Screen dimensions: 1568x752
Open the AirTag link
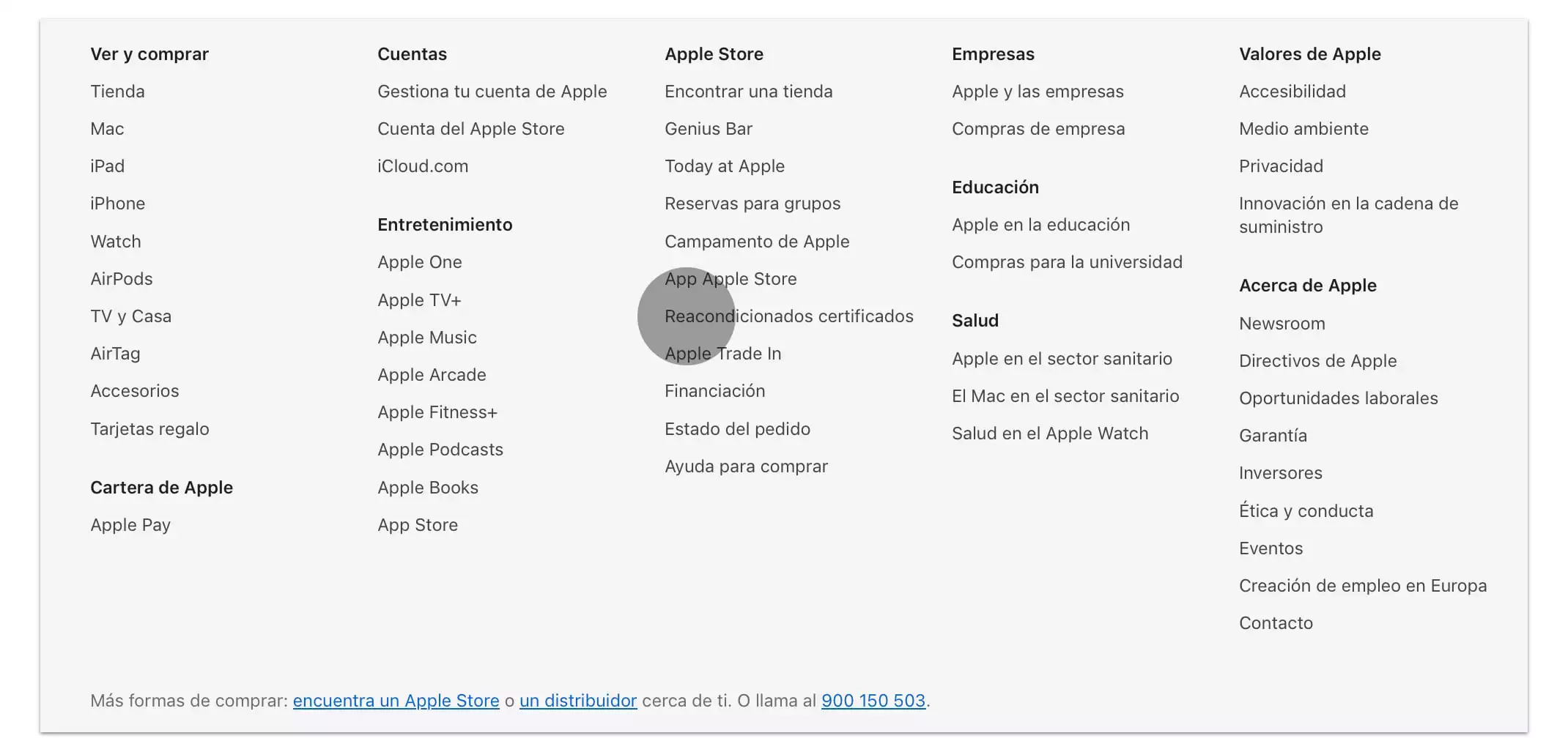pyautogui.click(x=115, y=354)
